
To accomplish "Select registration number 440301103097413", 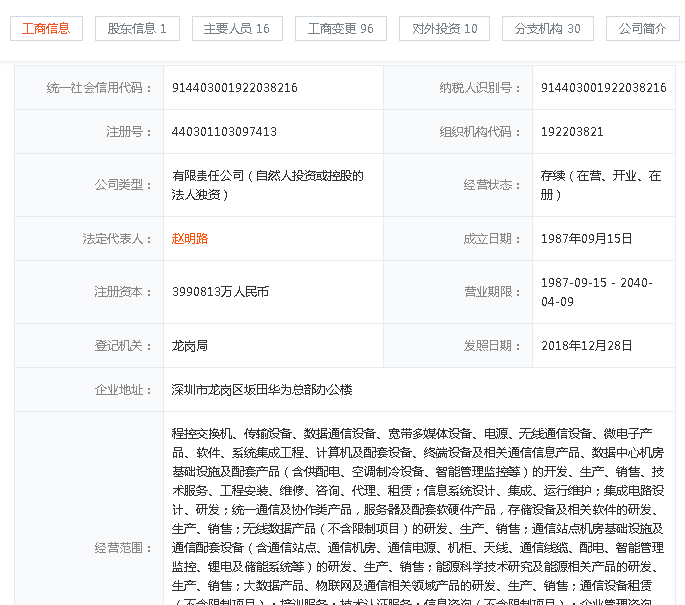I will (225, 132).
